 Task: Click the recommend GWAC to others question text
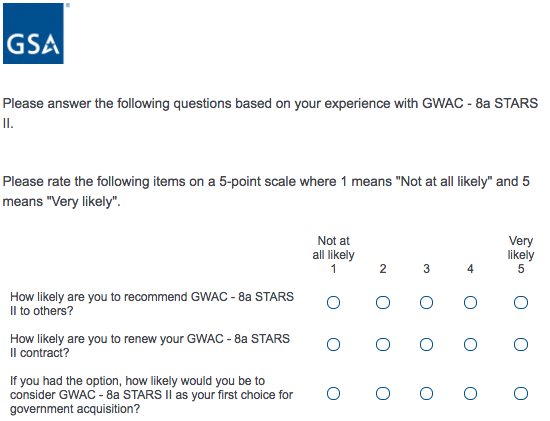click(152, 304)
